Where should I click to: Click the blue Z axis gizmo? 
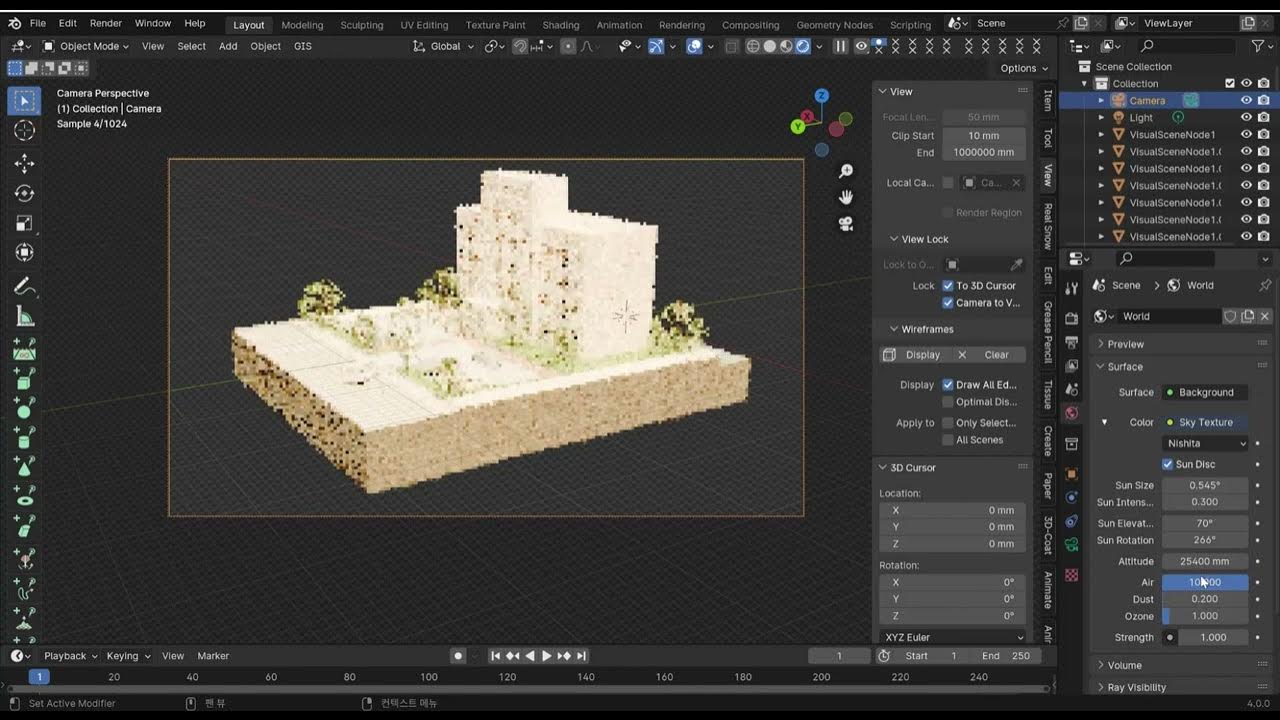[821, 96]
